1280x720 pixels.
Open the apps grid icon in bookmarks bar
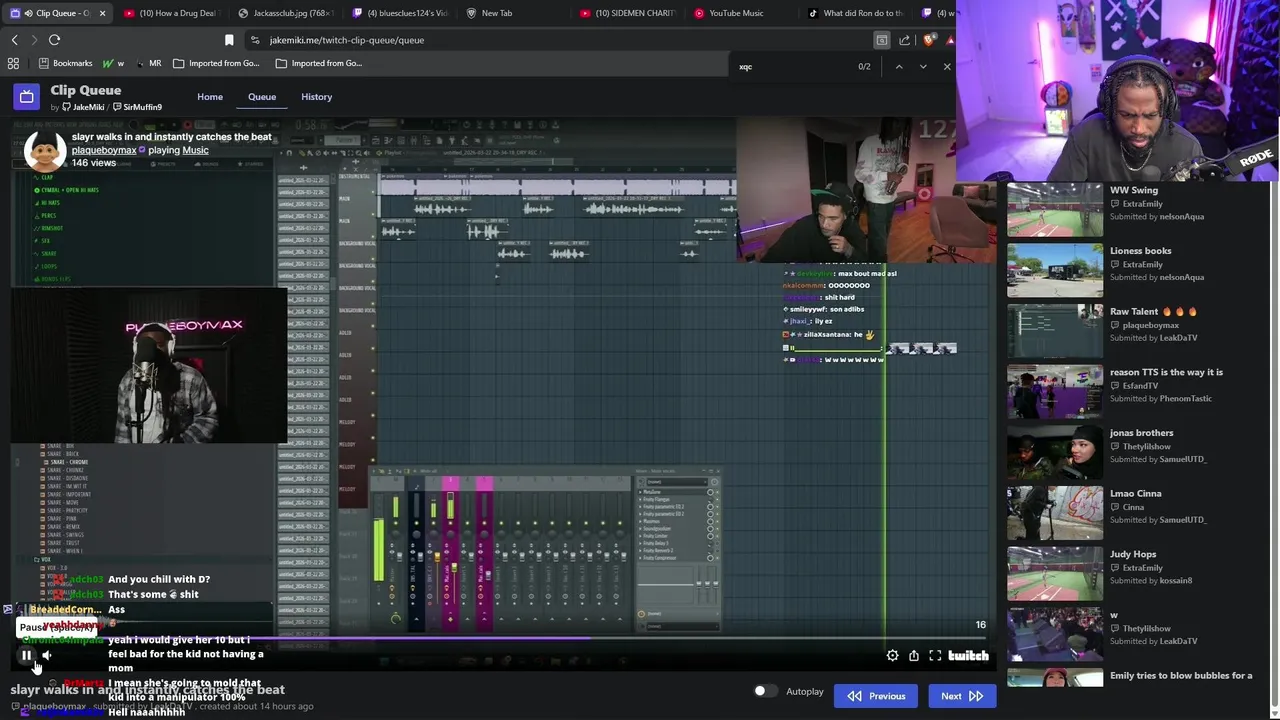click(13, 63)
